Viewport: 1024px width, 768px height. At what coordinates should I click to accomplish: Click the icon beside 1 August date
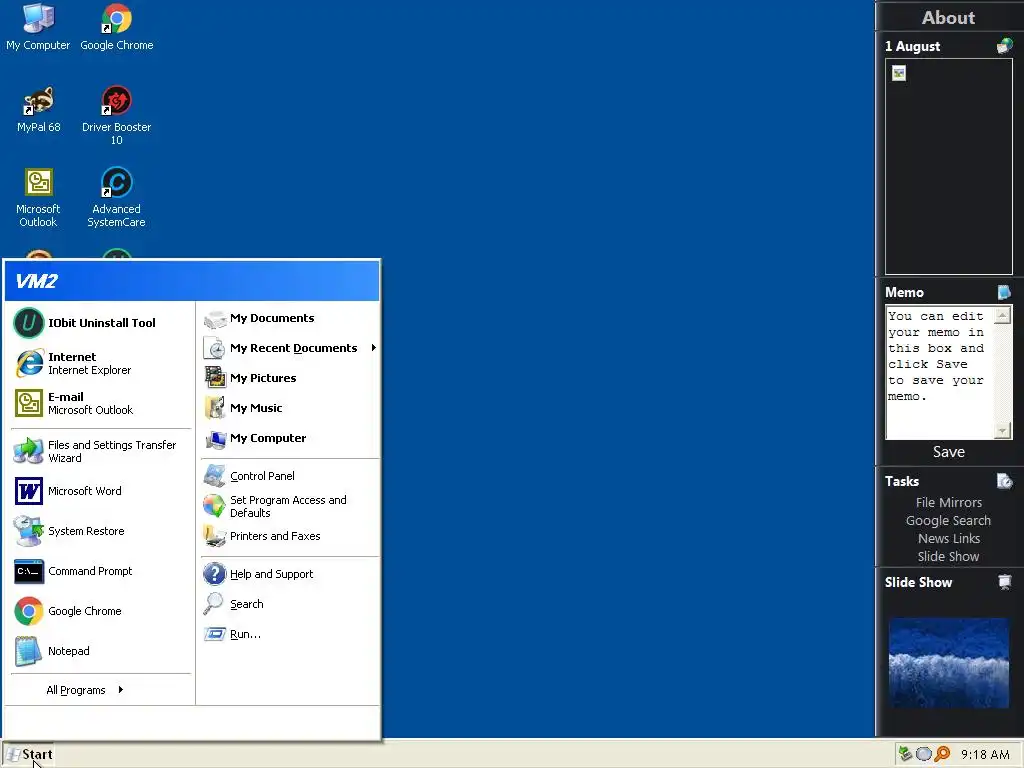tap(1004, 46)
